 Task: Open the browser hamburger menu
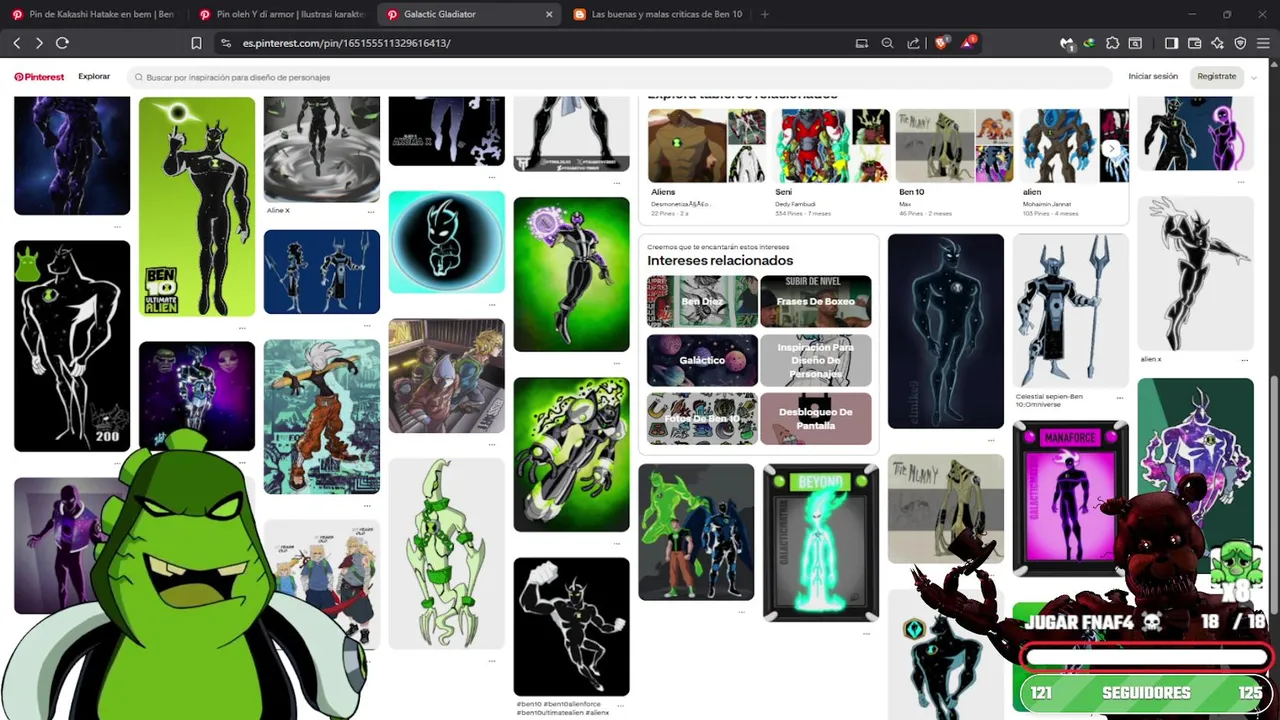[1263, 43]
